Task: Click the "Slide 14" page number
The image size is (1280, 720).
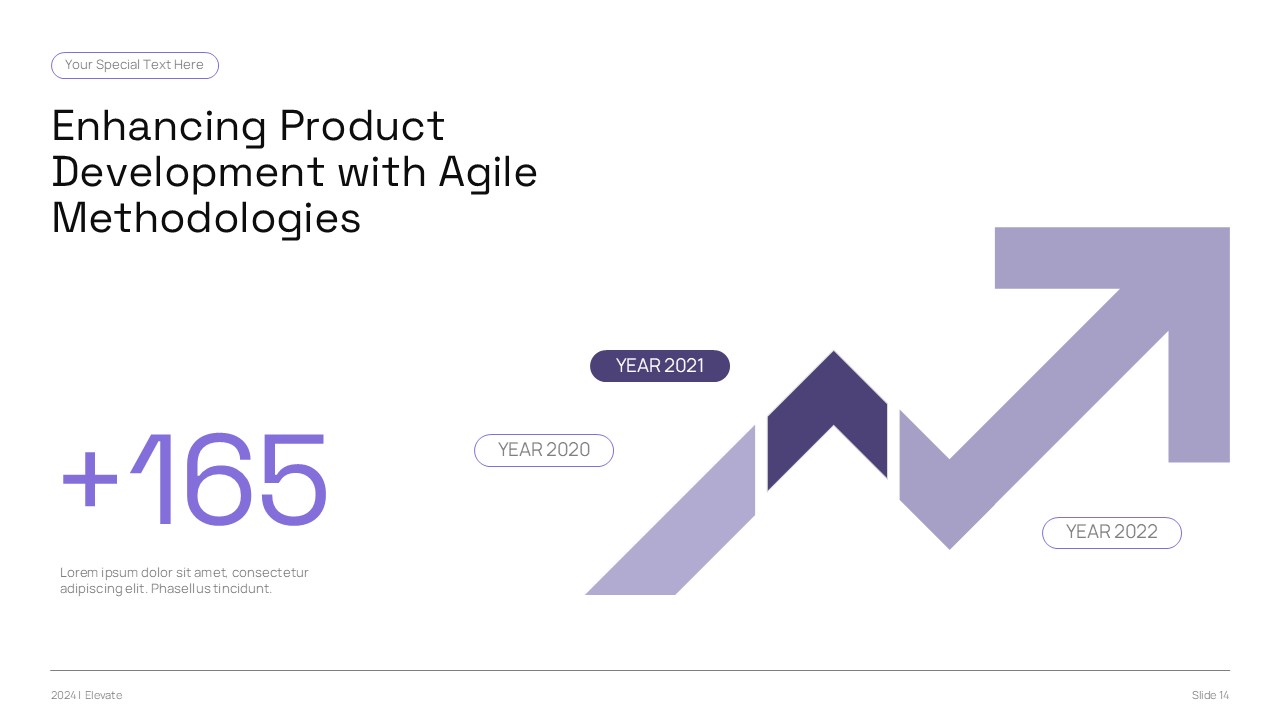Action: pyautogui.click(x=1210, y=695)
